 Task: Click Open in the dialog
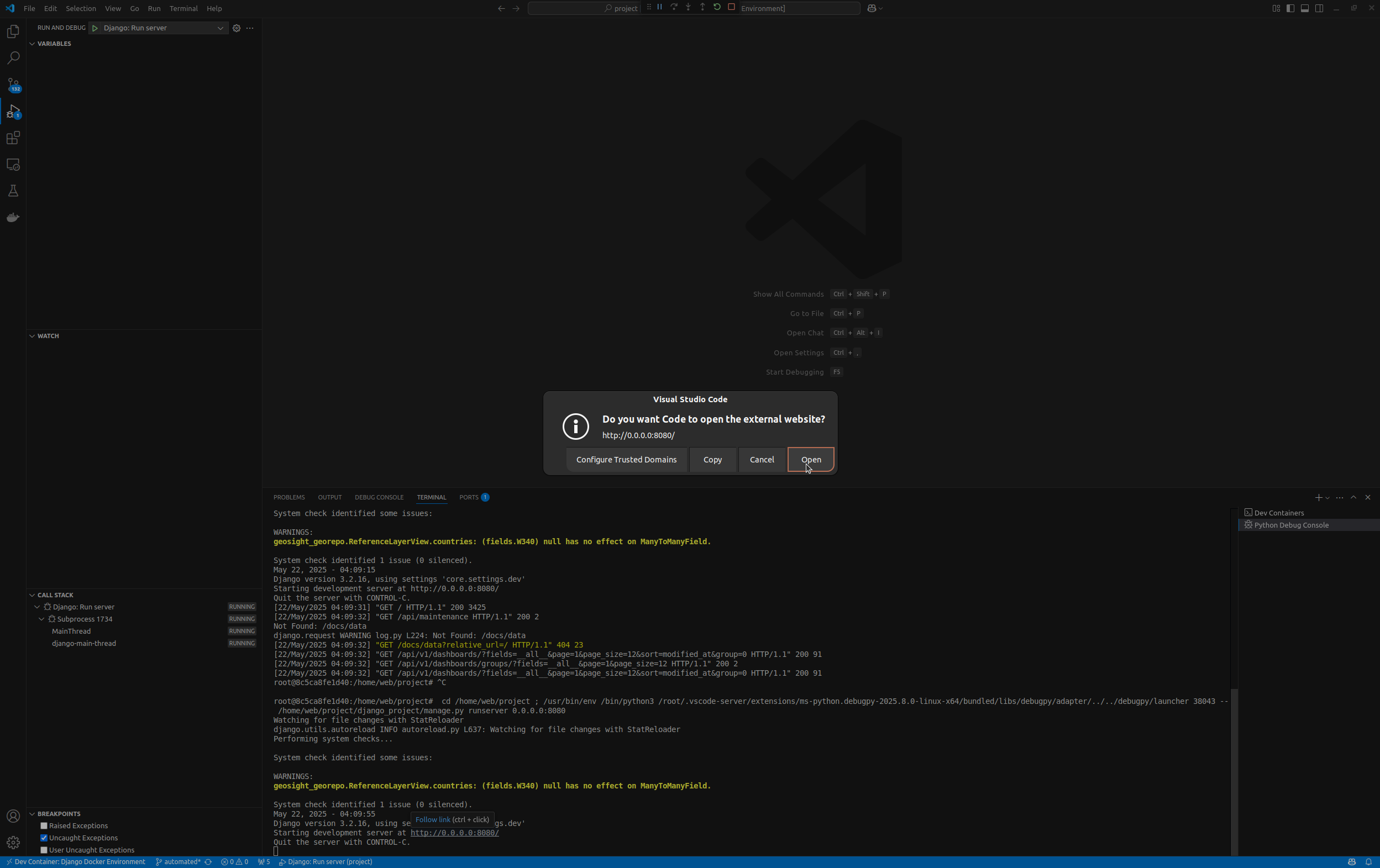click(x=811, y=460)
